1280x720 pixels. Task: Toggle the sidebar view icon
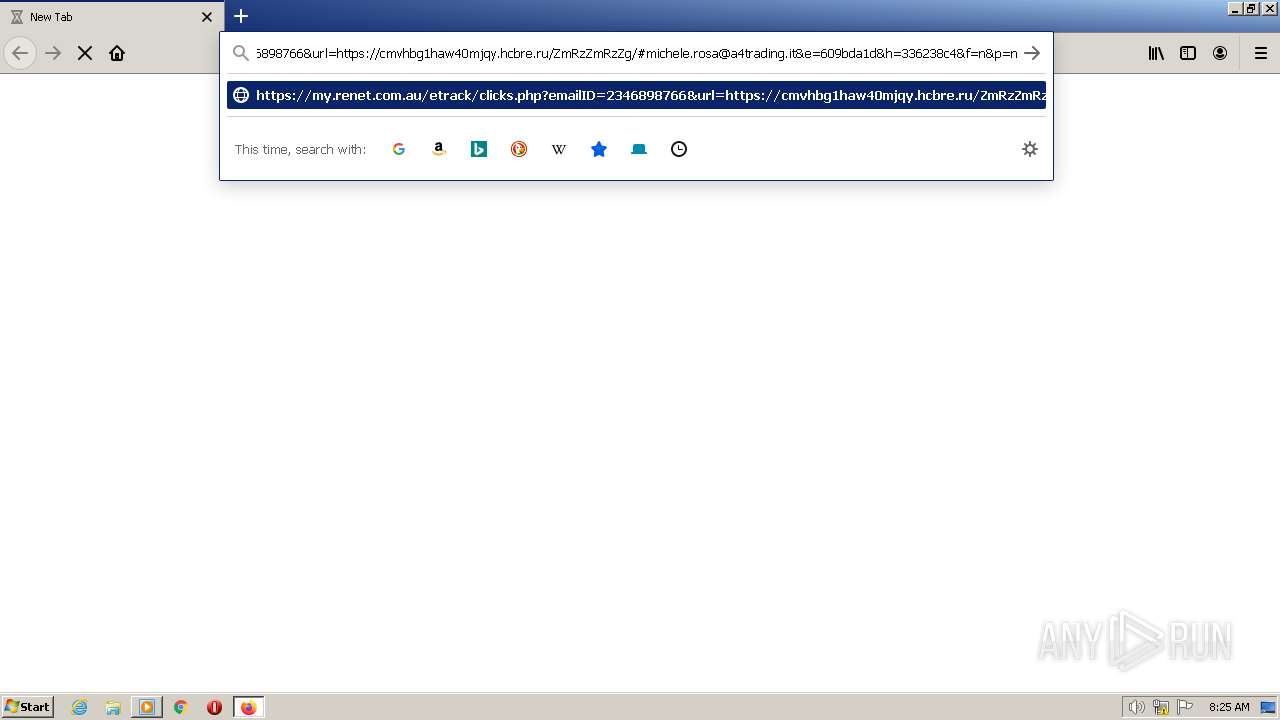1188,53
